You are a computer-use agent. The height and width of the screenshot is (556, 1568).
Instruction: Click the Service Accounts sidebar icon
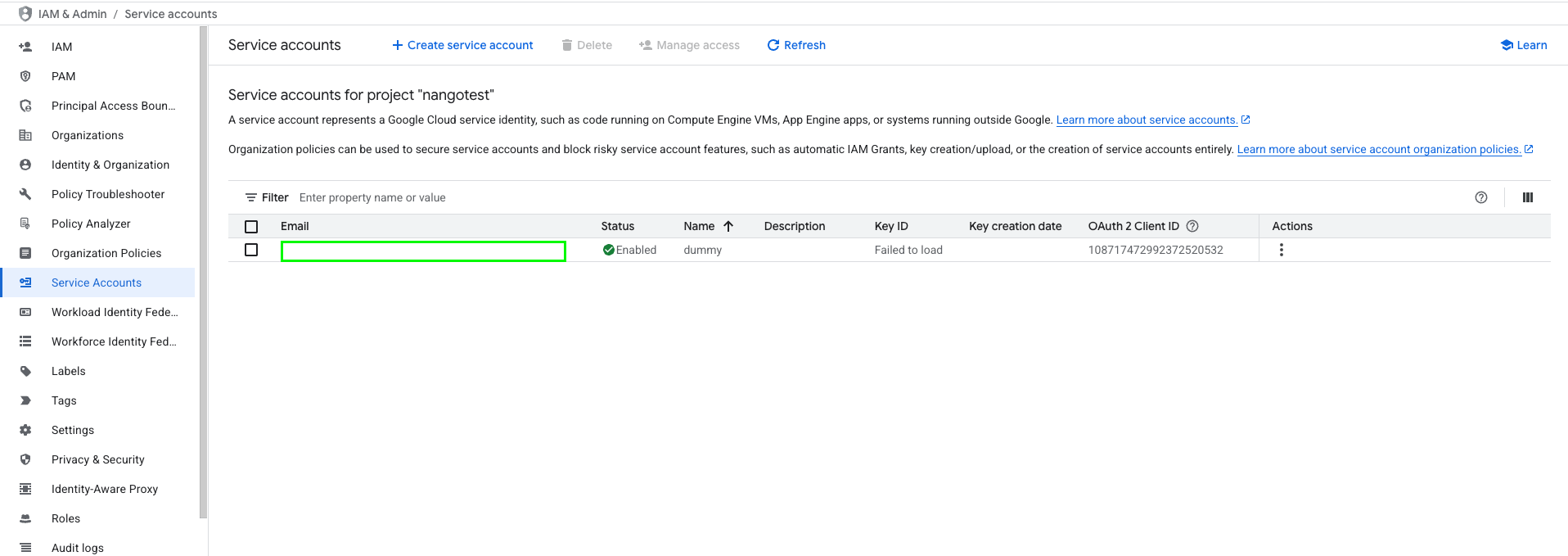coord(25,283)
